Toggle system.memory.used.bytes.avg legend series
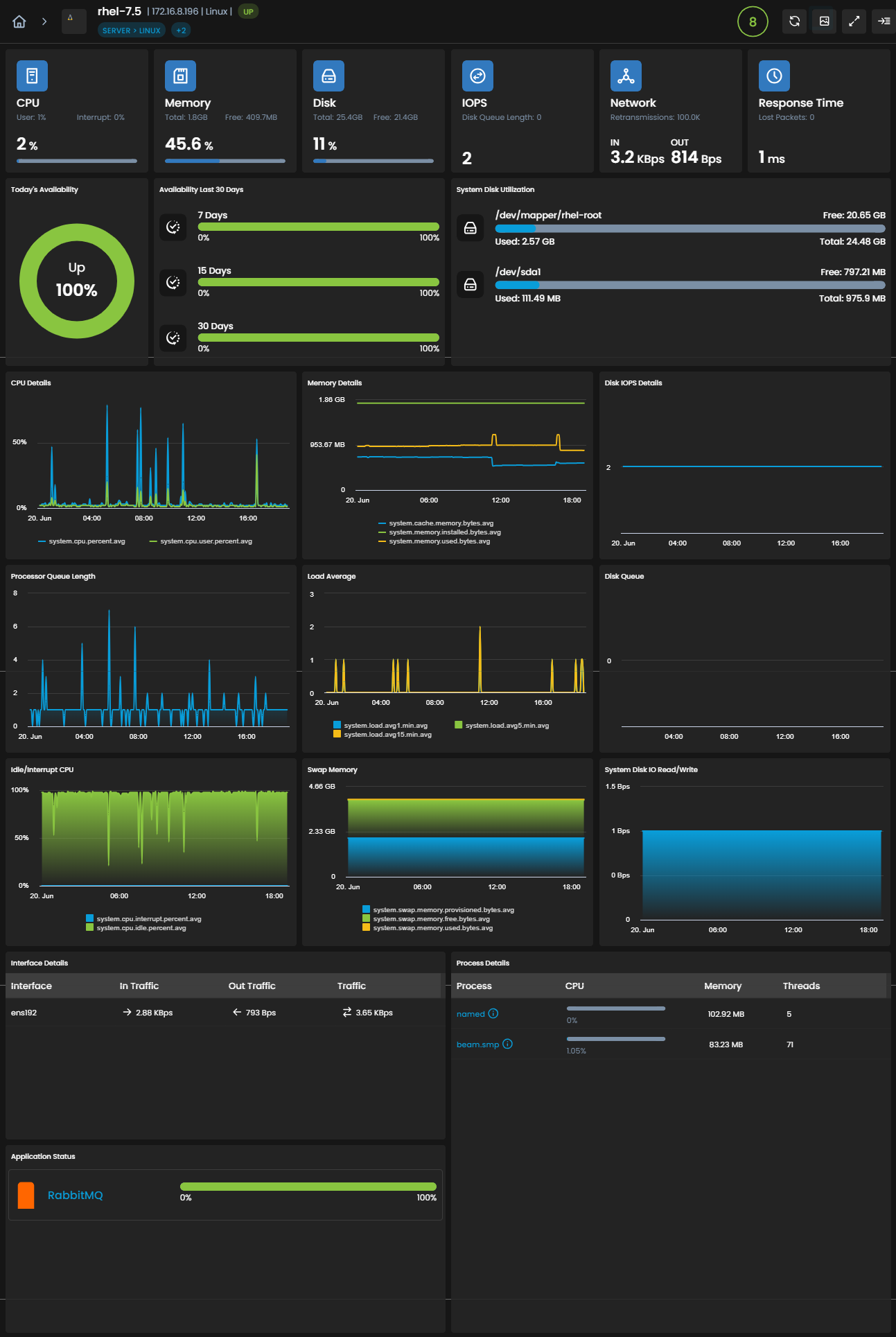Screen dimensions: 896x1337 [x=434, y=541]
